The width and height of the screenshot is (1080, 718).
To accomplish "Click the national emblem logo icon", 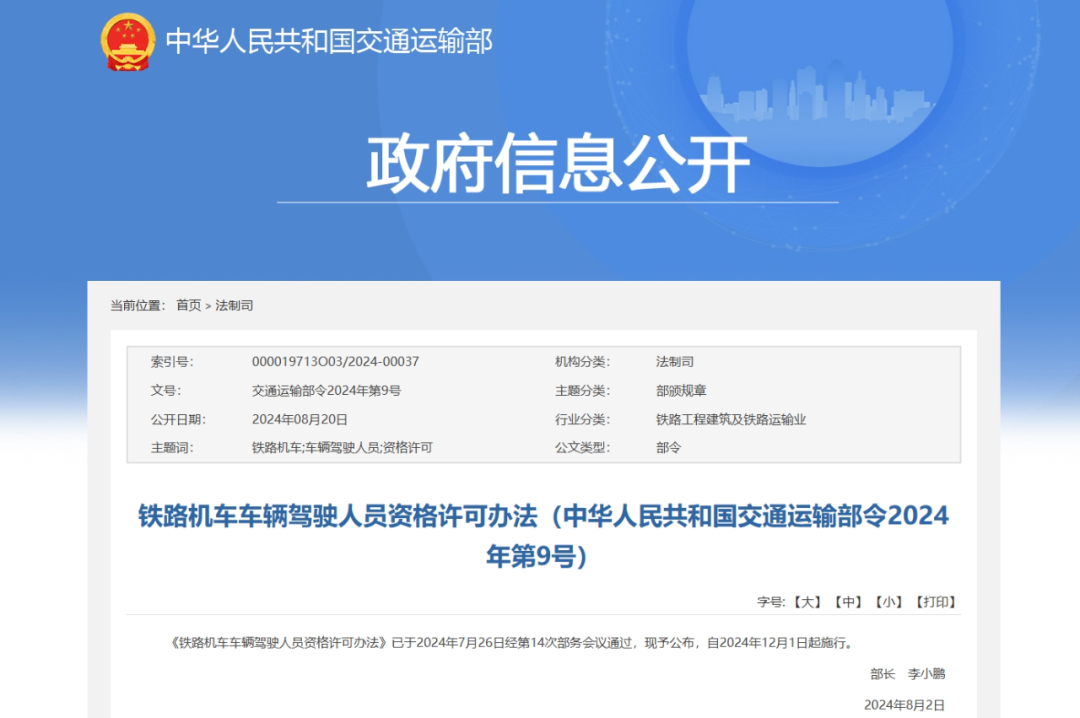I will pyautogui.click(x=127, y=41).
